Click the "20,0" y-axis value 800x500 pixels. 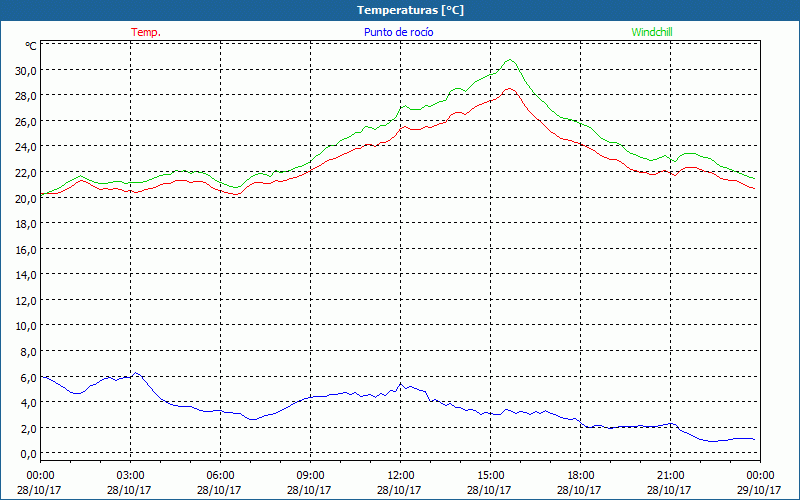(26, 198)
